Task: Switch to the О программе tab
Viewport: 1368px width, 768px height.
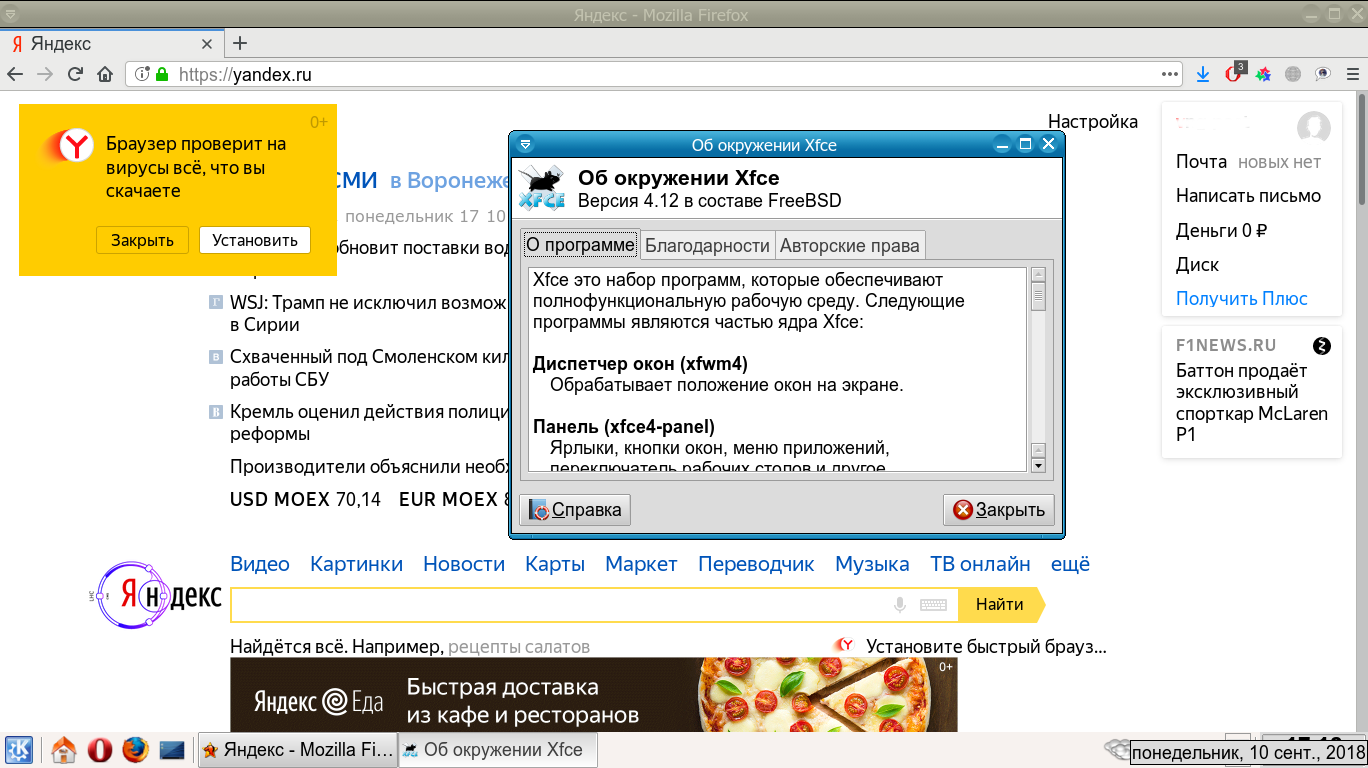Action: click(580, 245)
